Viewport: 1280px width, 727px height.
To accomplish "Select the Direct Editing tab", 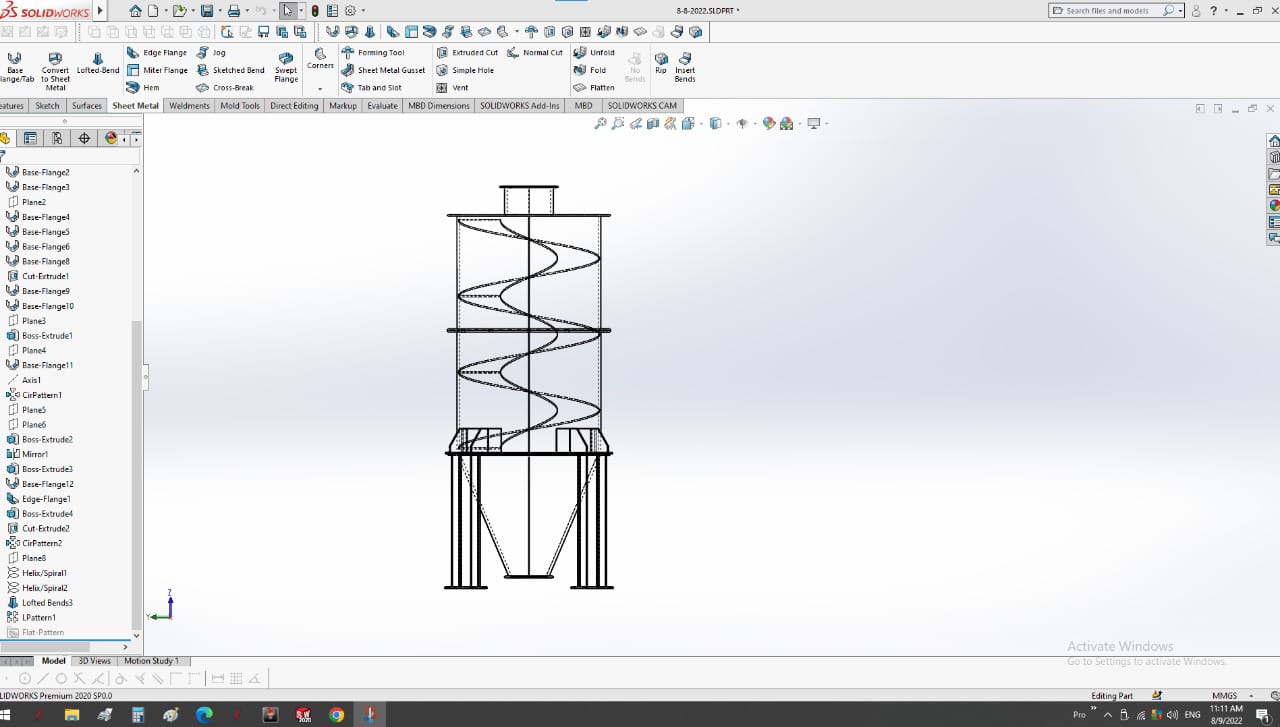I will [x=294, y=105].
